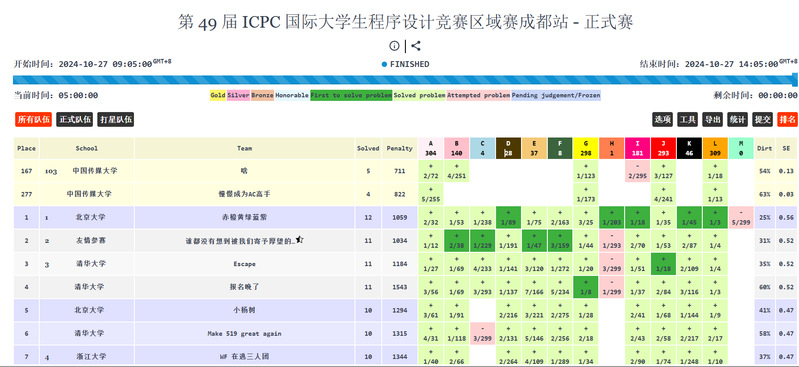Open the 工具 tools menu

tap(687, 120)
